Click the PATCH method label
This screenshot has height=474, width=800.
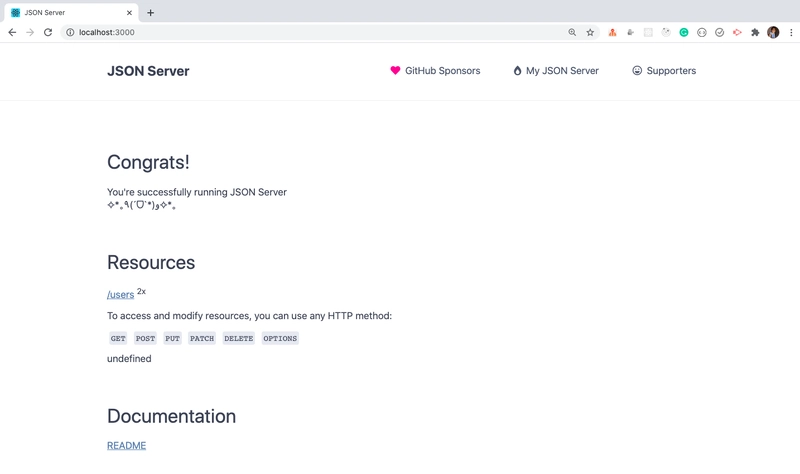point(202,338)
